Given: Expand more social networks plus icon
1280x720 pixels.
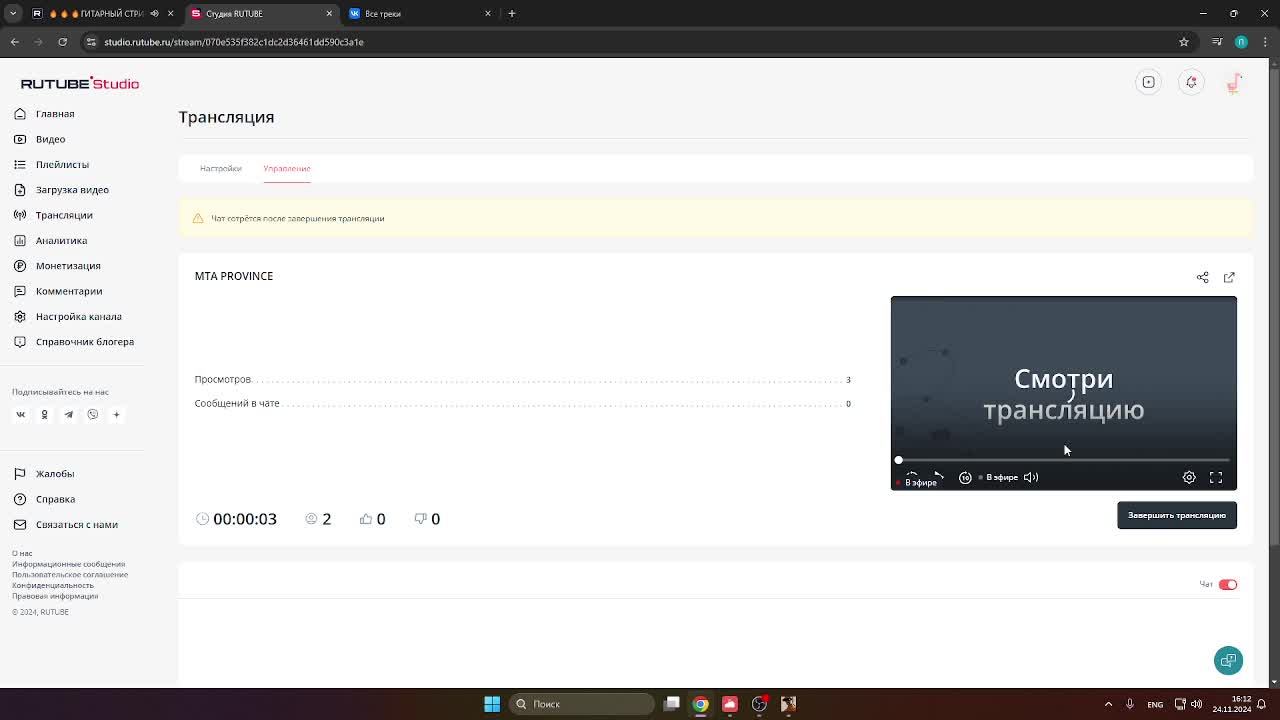Looking at the screenshot, I should tap(116, 414).
